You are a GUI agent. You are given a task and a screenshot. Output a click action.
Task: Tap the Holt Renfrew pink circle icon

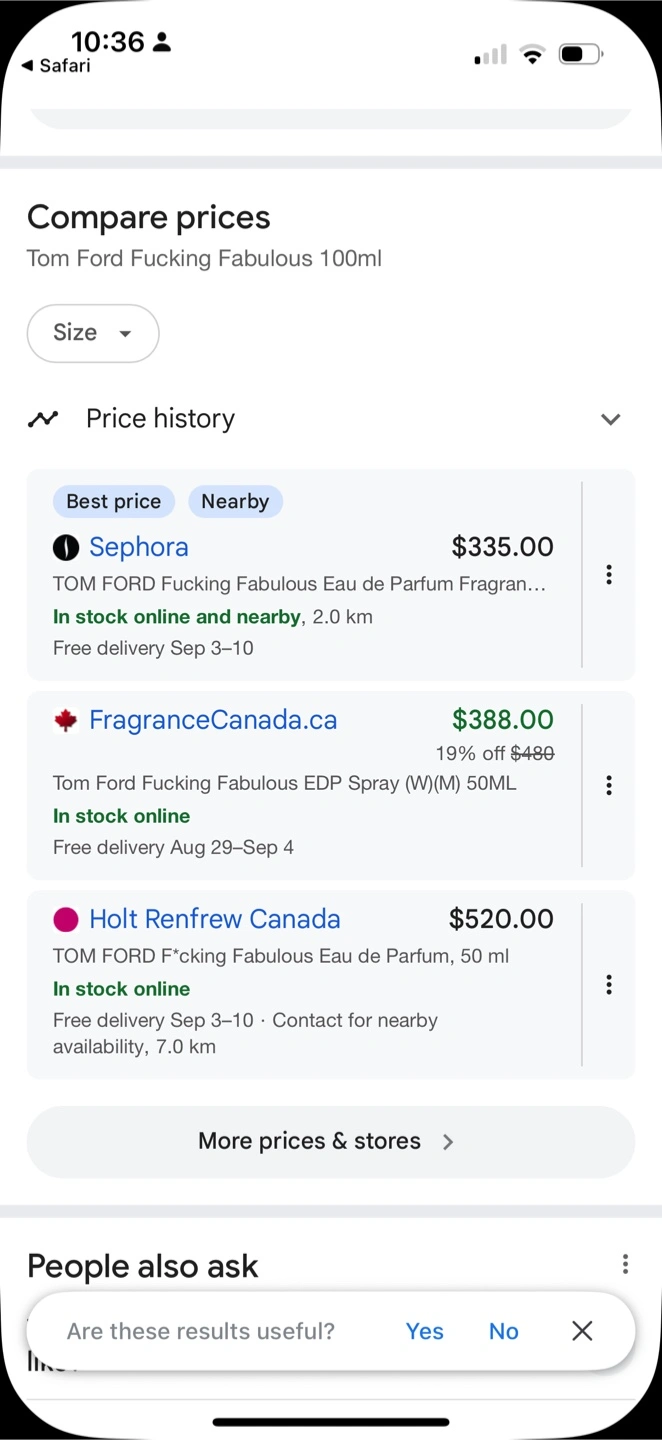click(x=65, y=919)
